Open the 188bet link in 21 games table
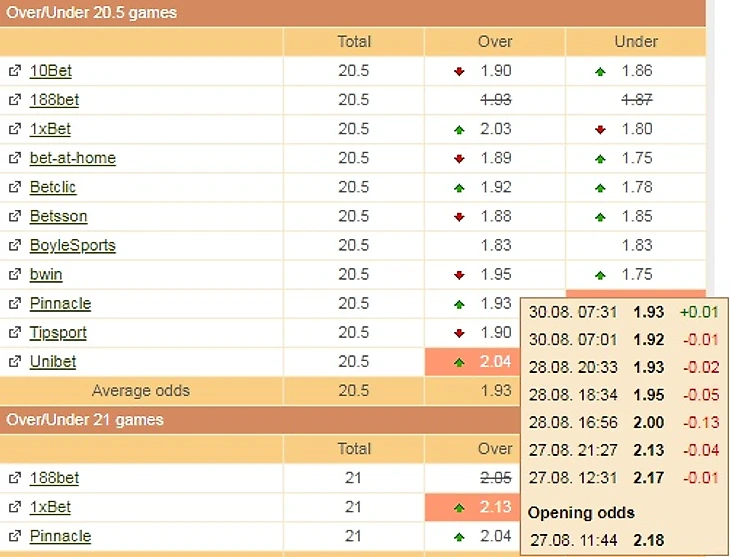Screen dimensions: 730x557 click(x=54, y=478)
